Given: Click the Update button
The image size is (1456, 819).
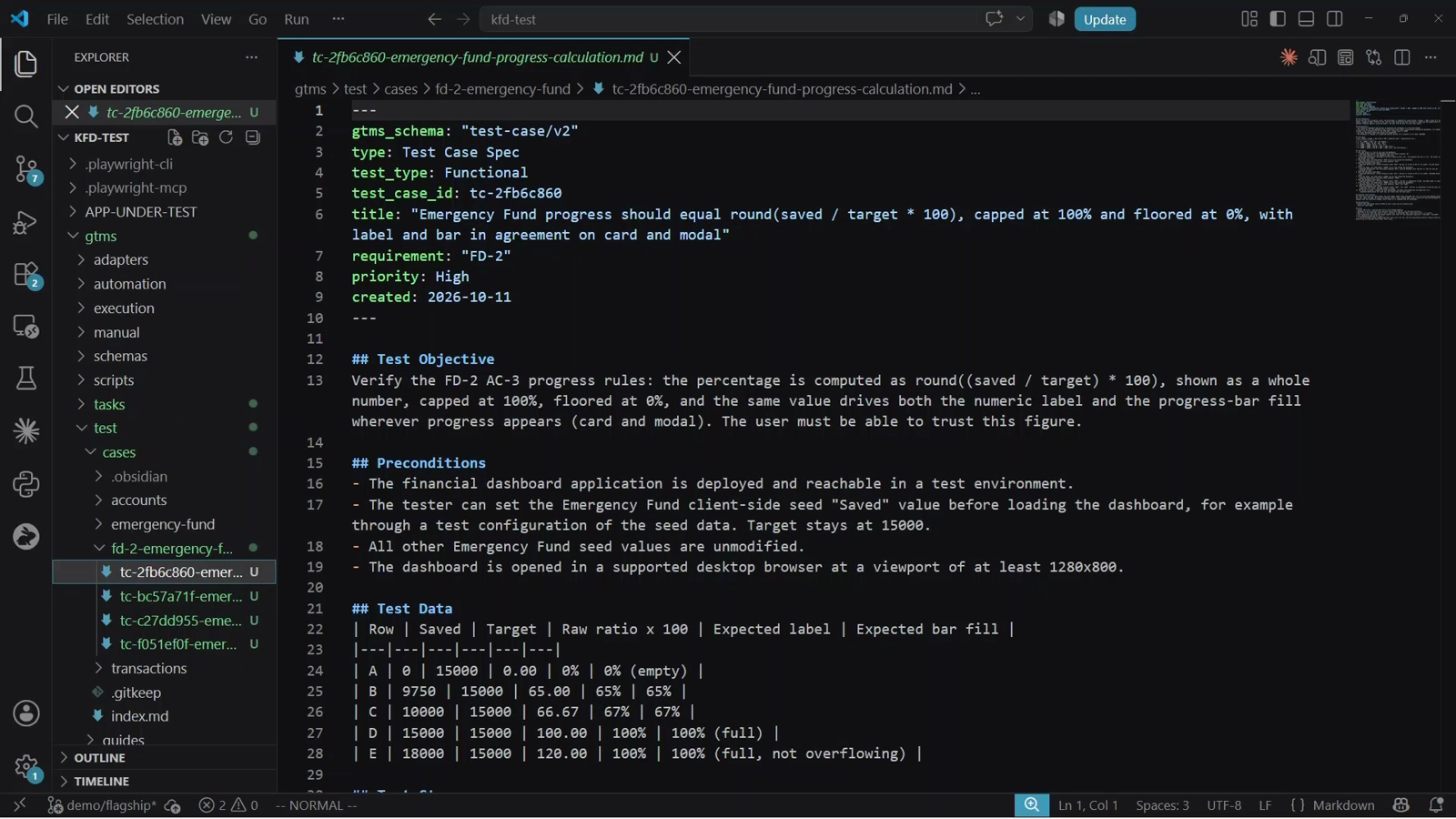Looking at the screenshot, I should [x=1105, y=19].
